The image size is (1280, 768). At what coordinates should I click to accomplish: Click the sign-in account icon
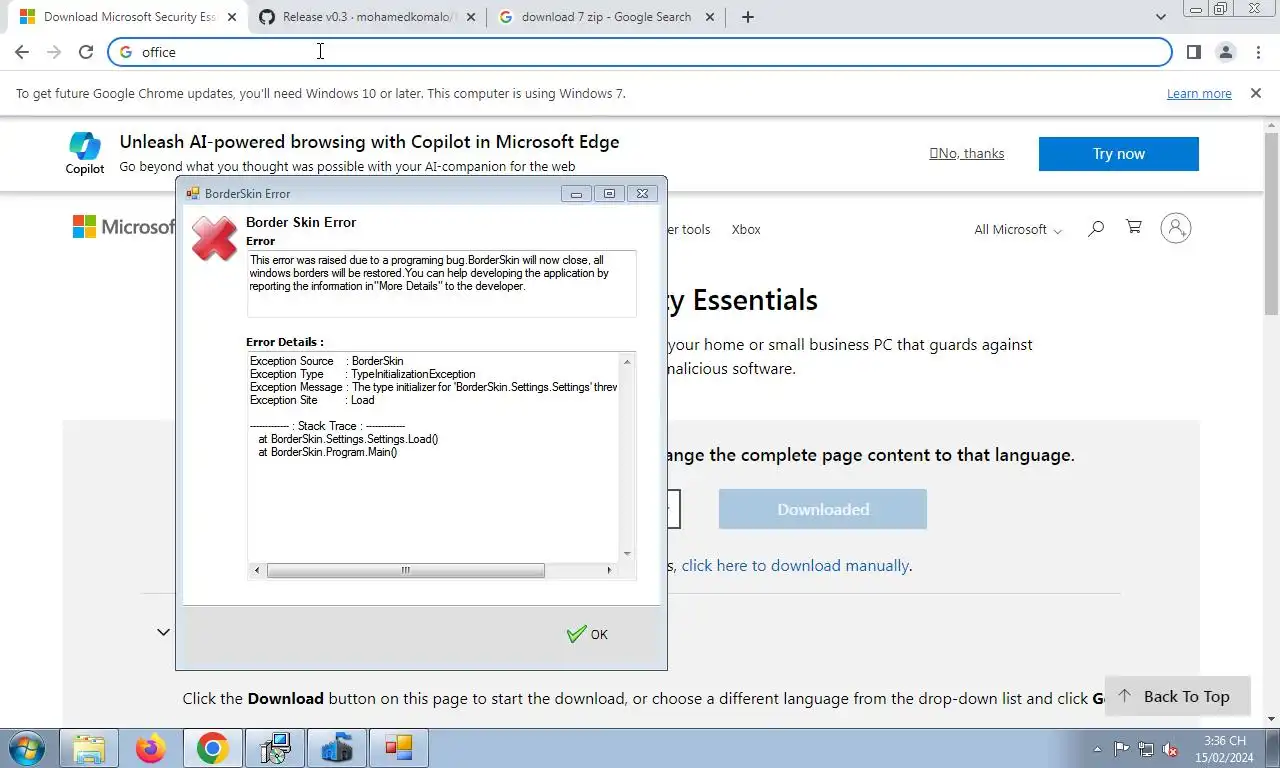1176,228
